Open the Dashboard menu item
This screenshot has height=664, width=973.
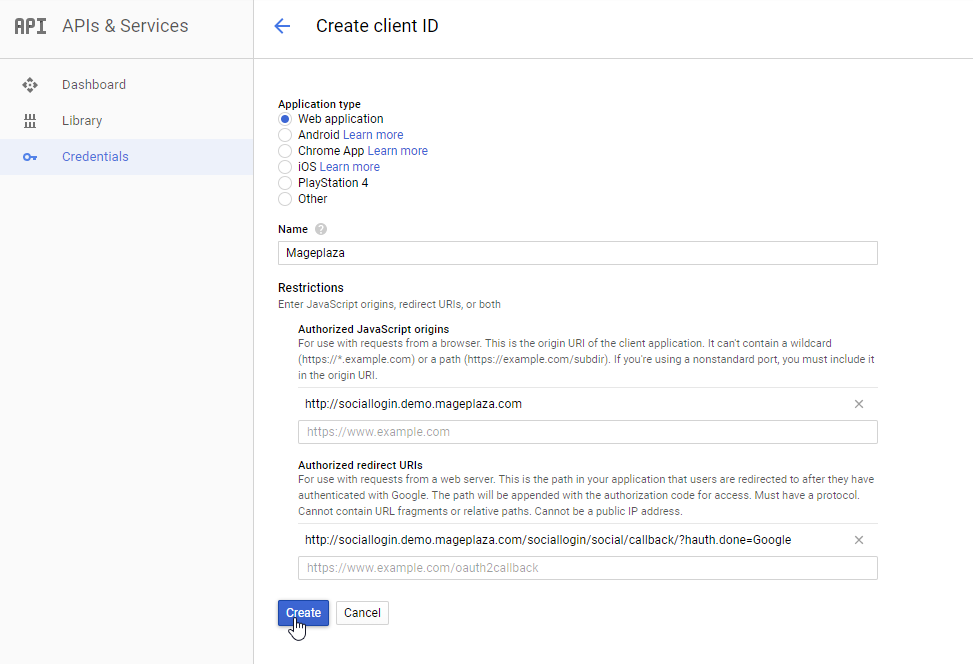point(94,85)
